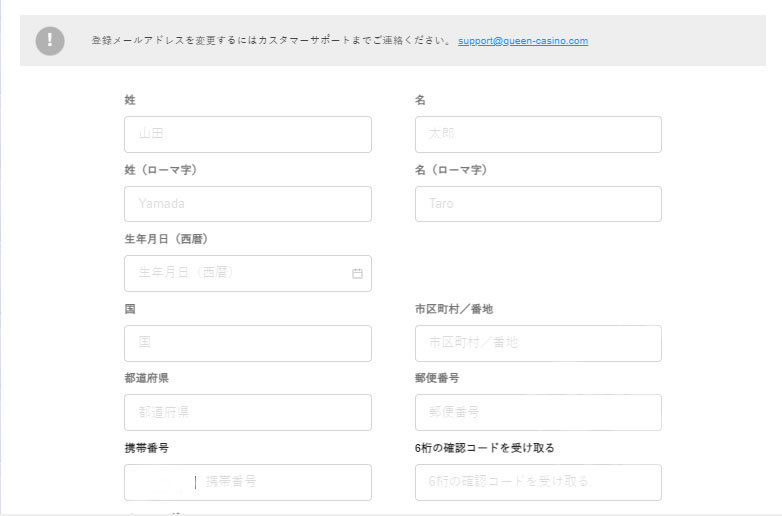The height and width of the screenshot is (516, 782).
Task: Click the 市区町村／番地 address input
Action: [x=538, y=343]
